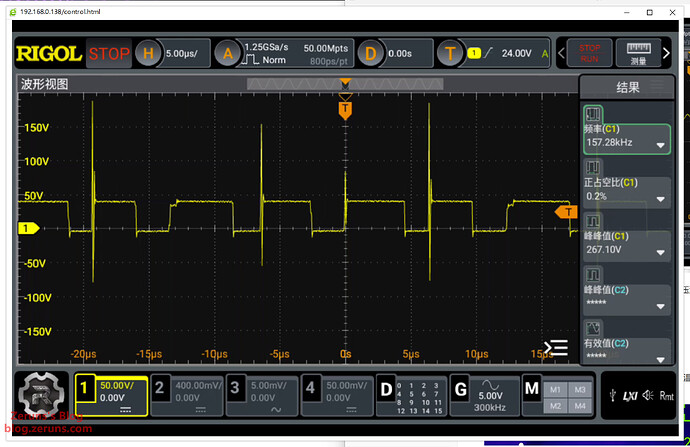The width and height of the screenshot is (690, 447).
Task: Click the horizontal timebase H button
Action: (149, 53)
